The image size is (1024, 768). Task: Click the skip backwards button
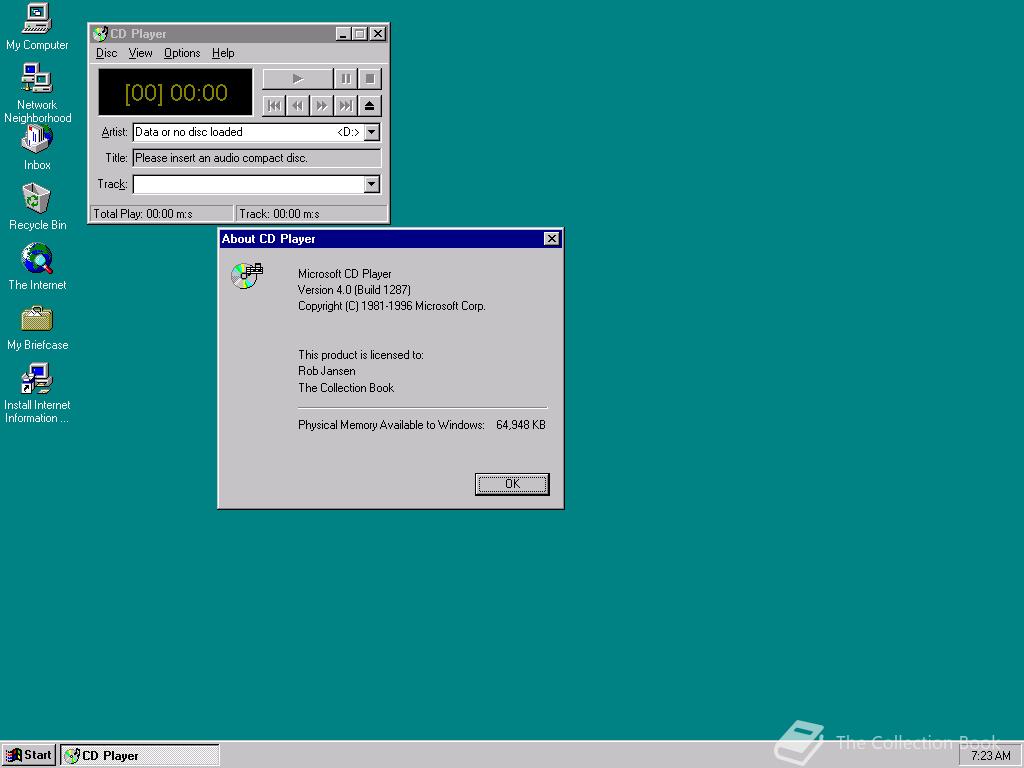click(x=298, y=106)
